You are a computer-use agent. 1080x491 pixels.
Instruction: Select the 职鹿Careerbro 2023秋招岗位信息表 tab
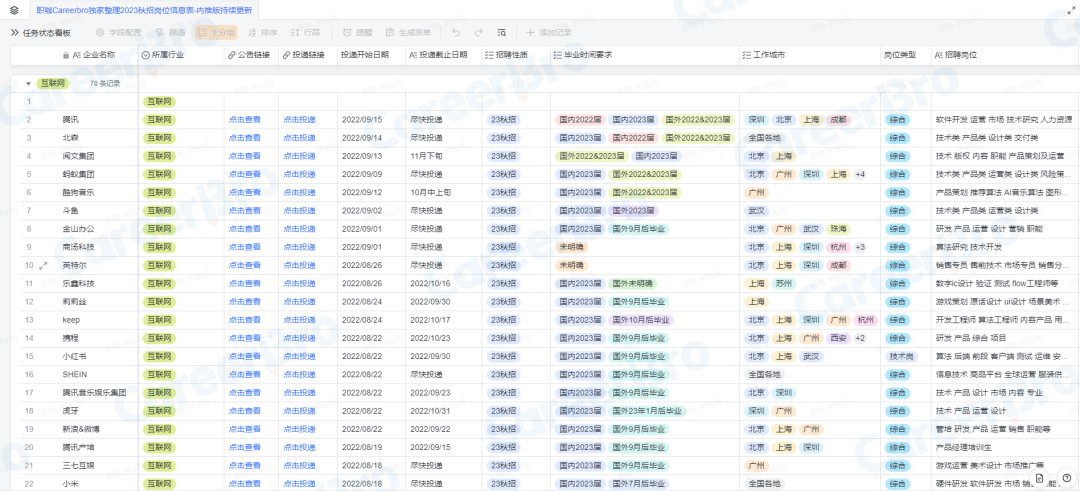tap(144, 10)
